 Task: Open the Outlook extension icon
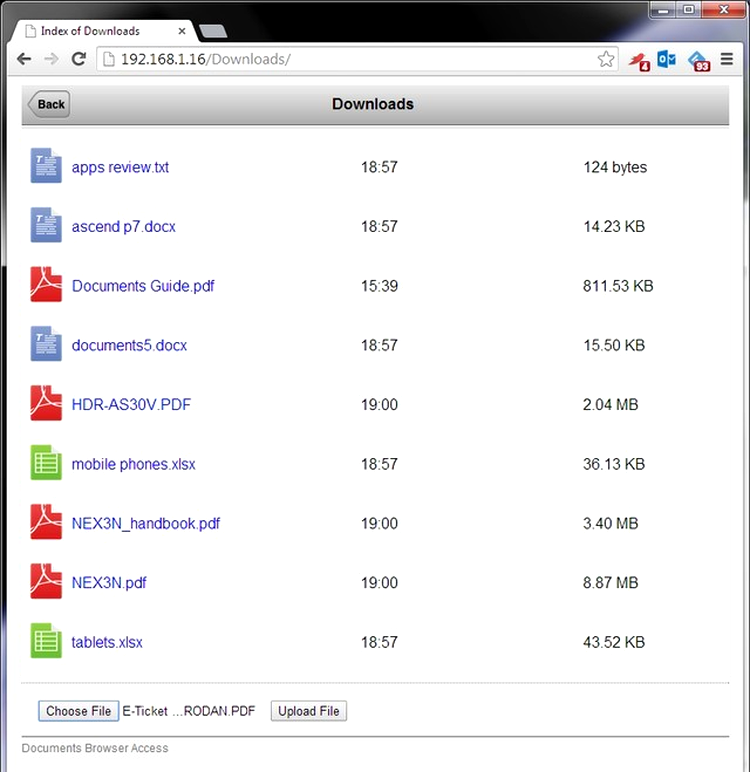click(666, 59)
